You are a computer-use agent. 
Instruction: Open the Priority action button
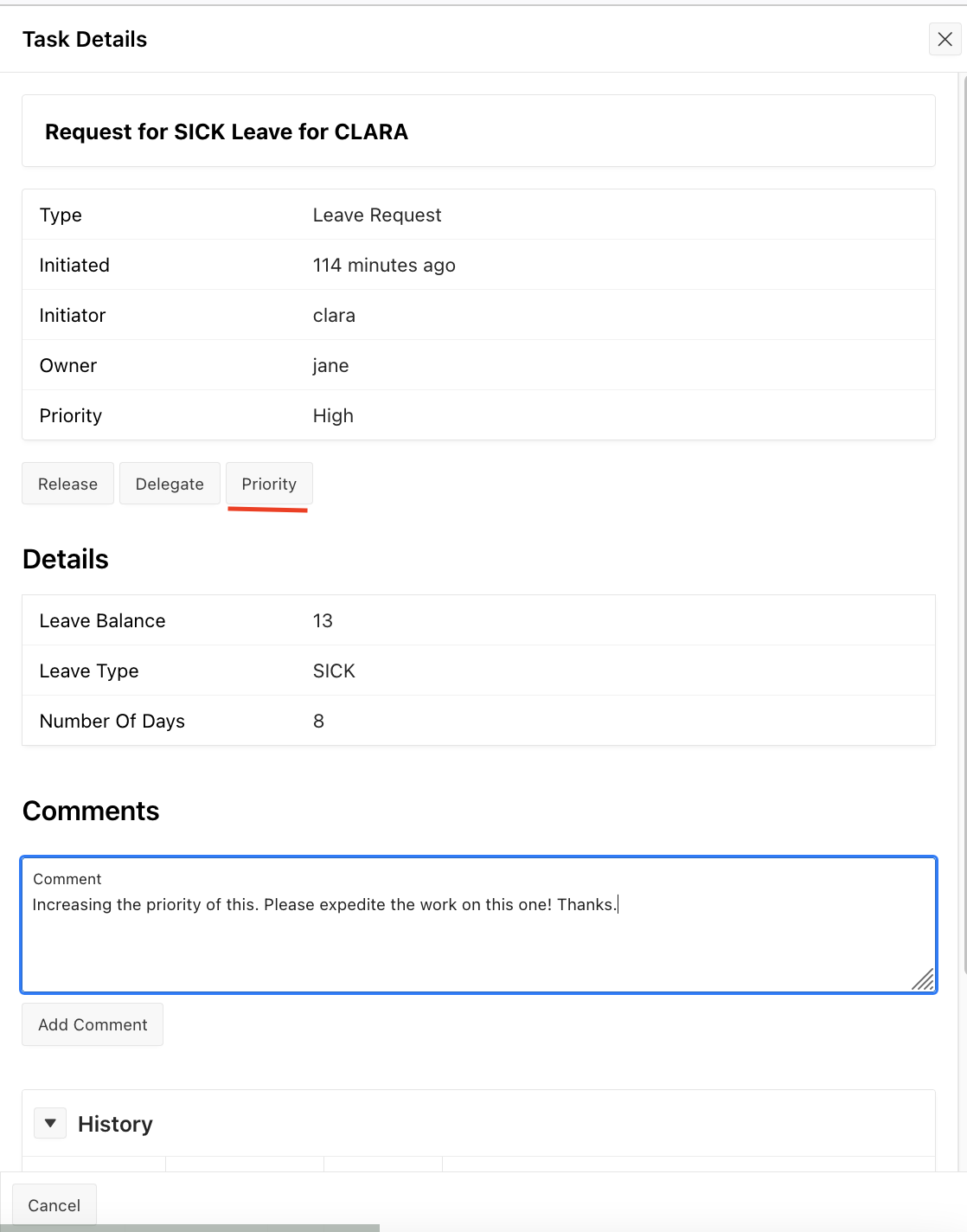[269, 484]
